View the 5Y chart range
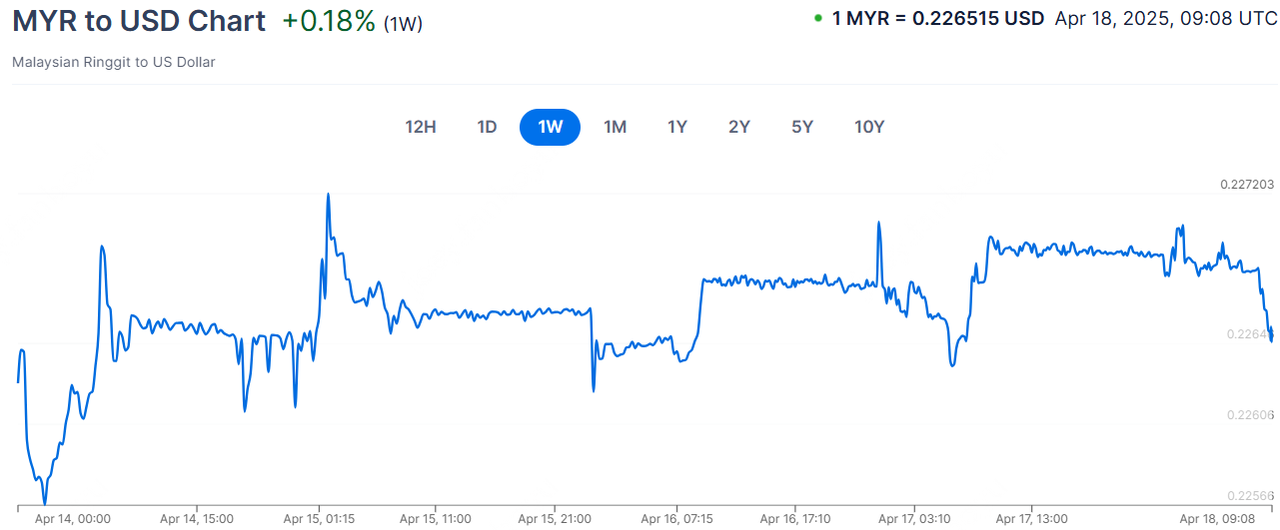The height and width of the screenshot is (530, 1280). pos(802,127)
